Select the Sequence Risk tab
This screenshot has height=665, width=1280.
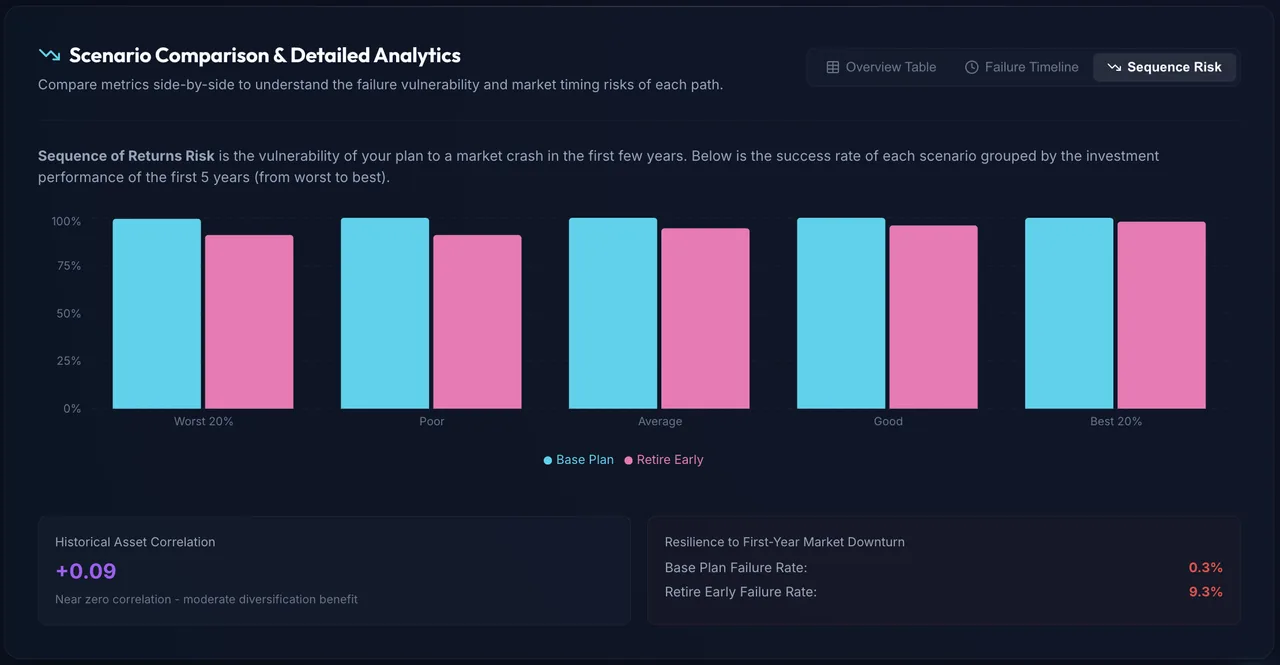click(1164, 67)
